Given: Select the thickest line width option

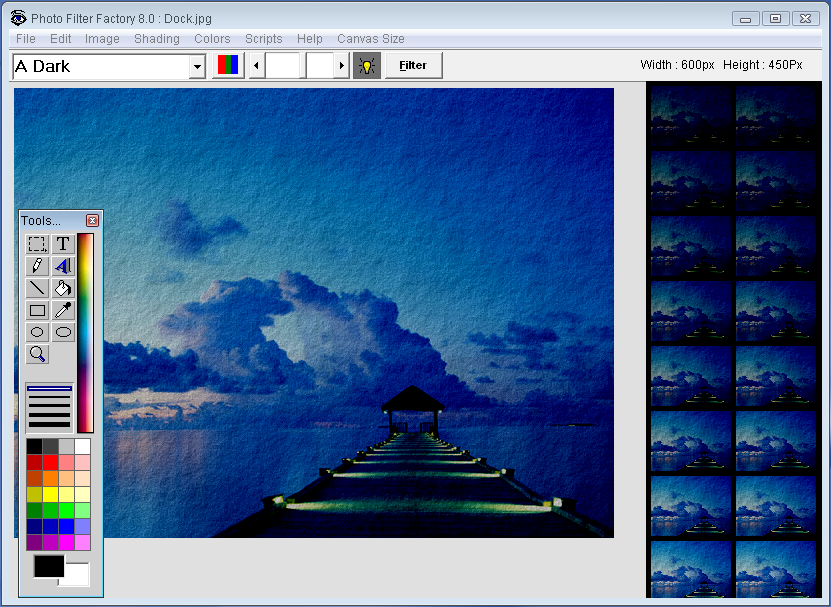Looking at the screenshot, I should (49, 425).
